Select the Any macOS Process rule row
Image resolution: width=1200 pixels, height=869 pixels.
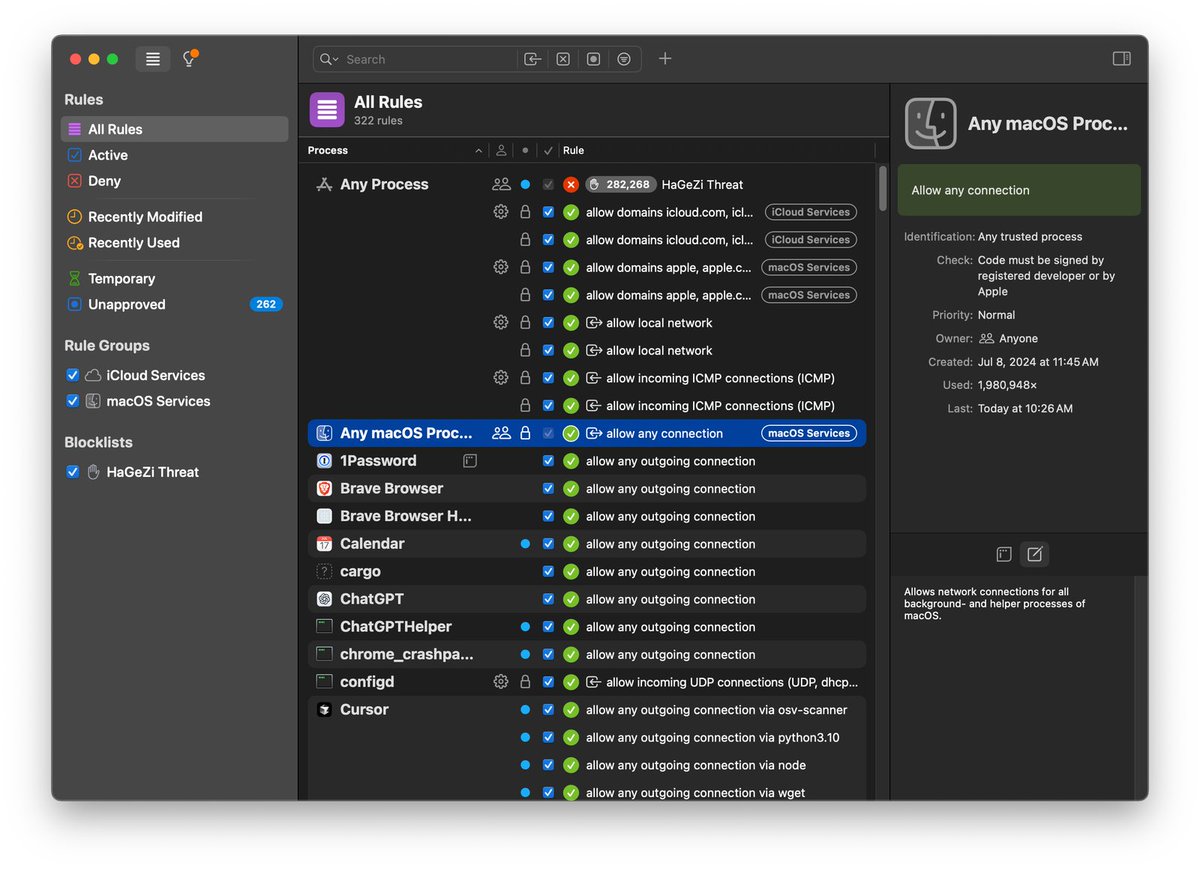587,433
